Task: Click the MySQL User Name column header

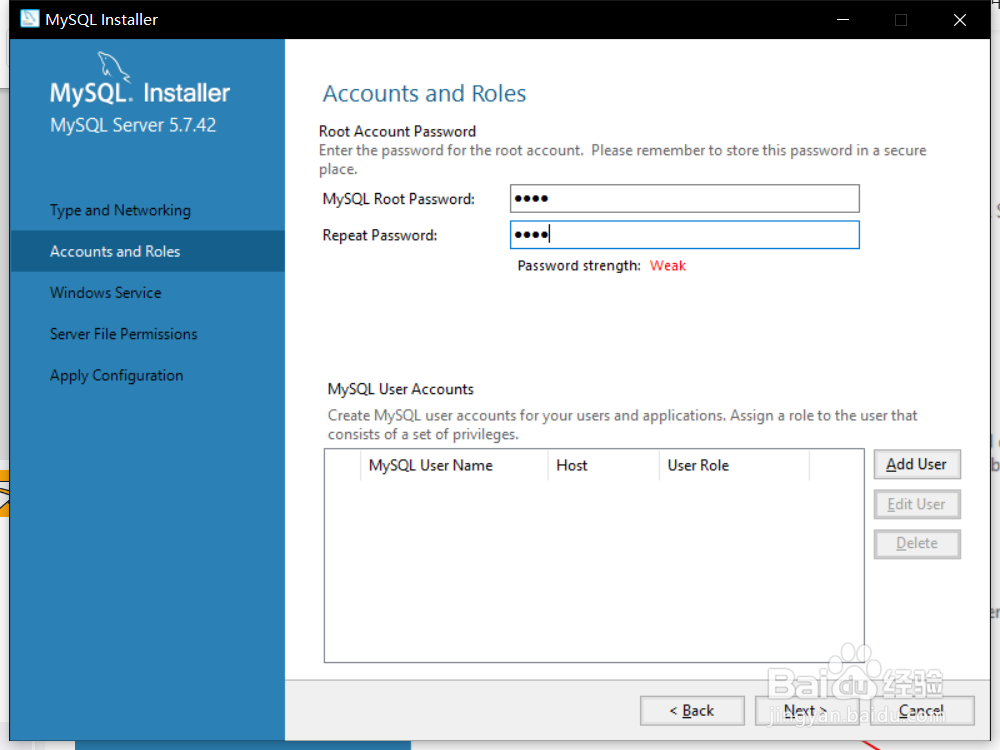Action: (x=454, y=466)
